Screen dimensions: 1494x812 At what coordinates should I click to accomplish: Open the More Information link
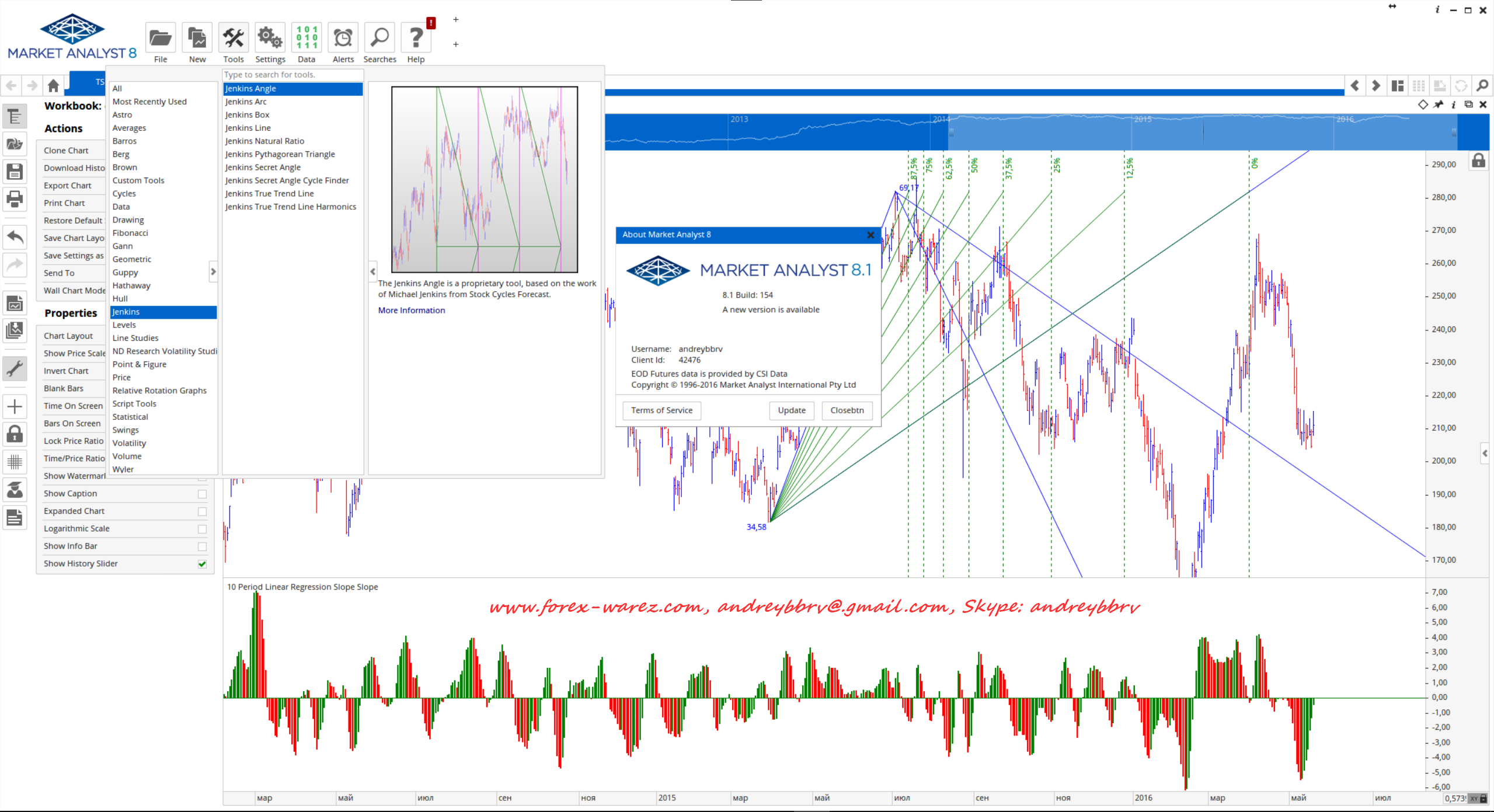(x=411, y=311)
